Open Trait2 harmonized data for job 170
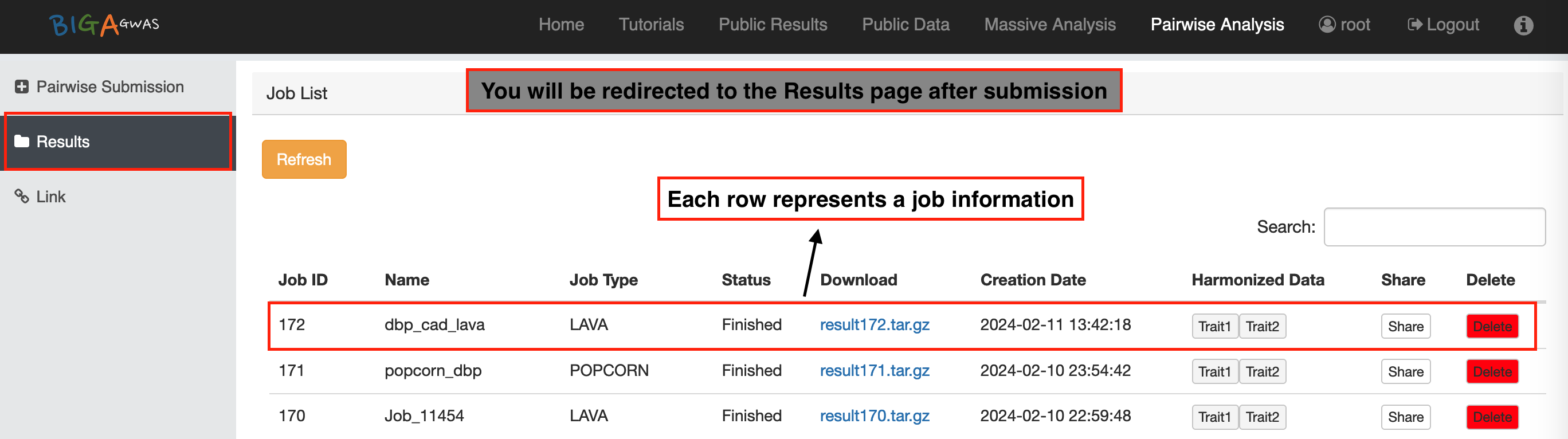 coord(1262,417)
